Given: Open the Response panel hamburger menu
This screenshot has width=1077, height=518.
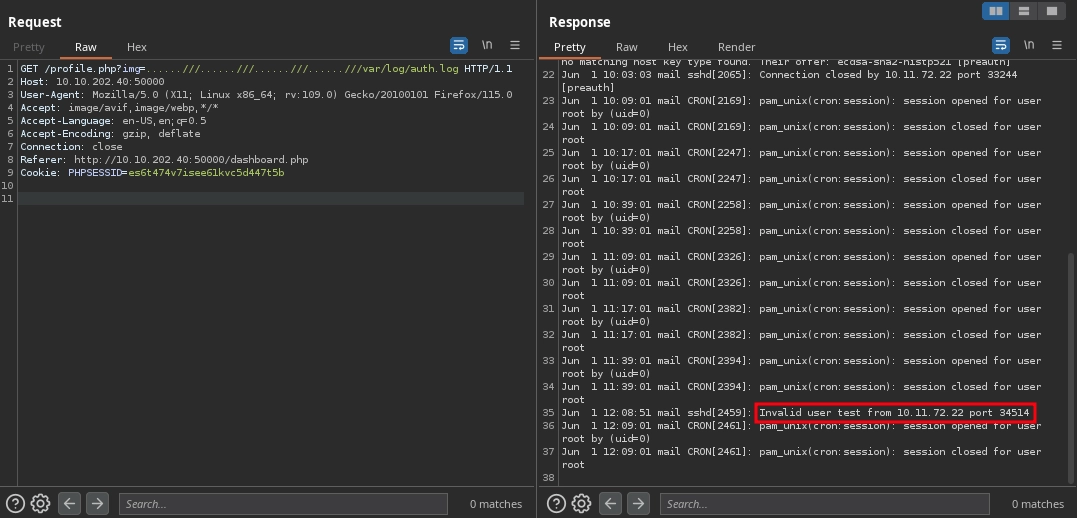Looking at the screenshot, I should [x=1056, y=46].
